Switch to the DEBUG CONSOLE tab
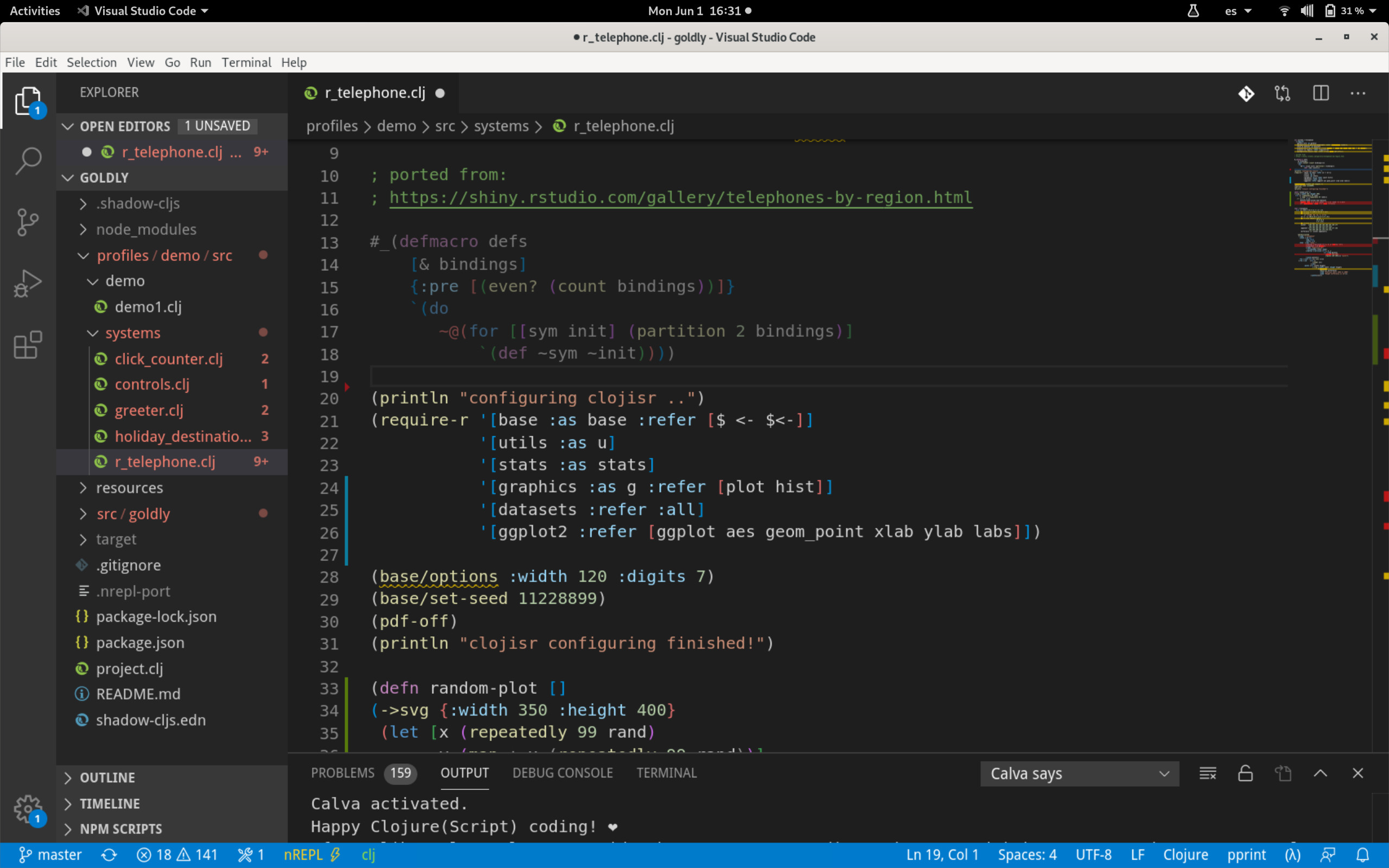This screenshot has height=868, width=1389. [x=562, y=773]
